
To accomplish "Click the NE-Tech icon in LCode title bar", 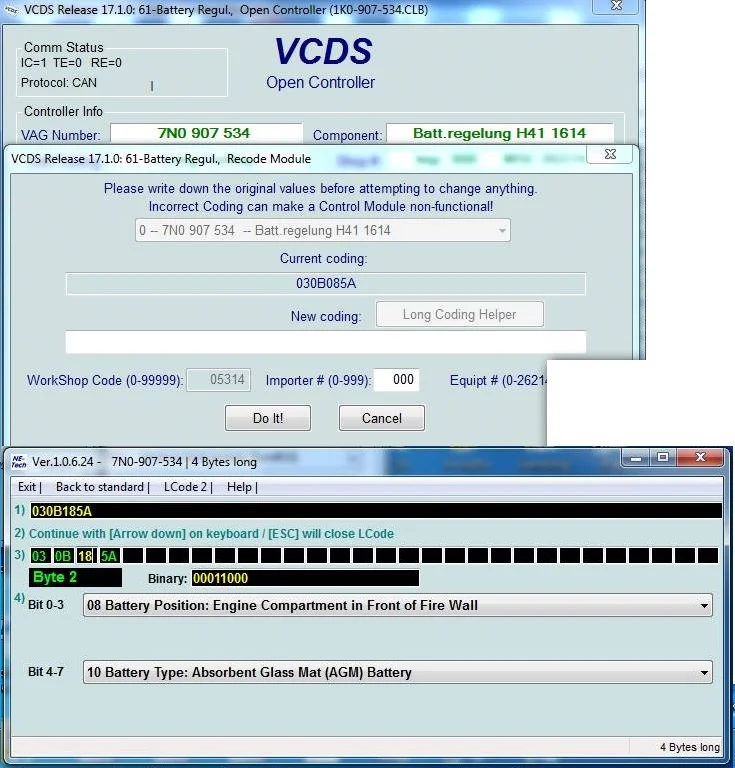I will (19, 462).
